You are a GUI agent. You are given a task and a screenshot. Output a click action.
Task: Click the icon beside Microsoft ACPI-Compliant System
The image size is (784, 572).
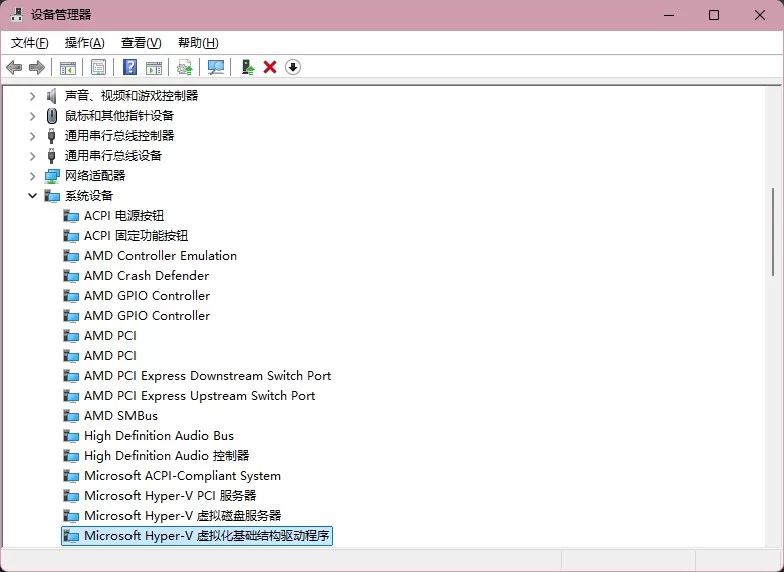click(x=71, y=476)
